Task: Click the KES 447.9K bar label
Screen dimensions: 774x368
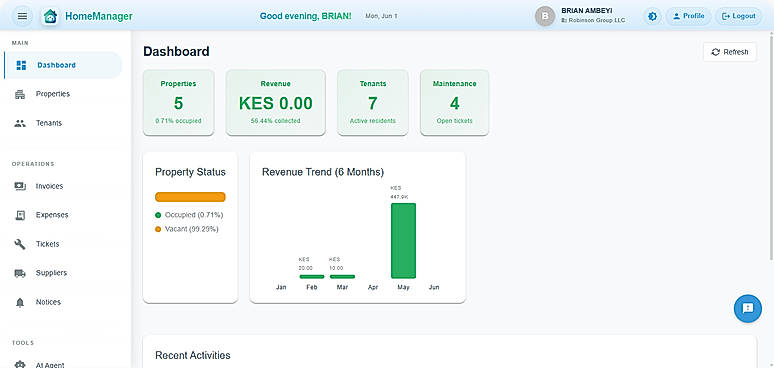Action: pyautogui.click(x=399, y=192)
